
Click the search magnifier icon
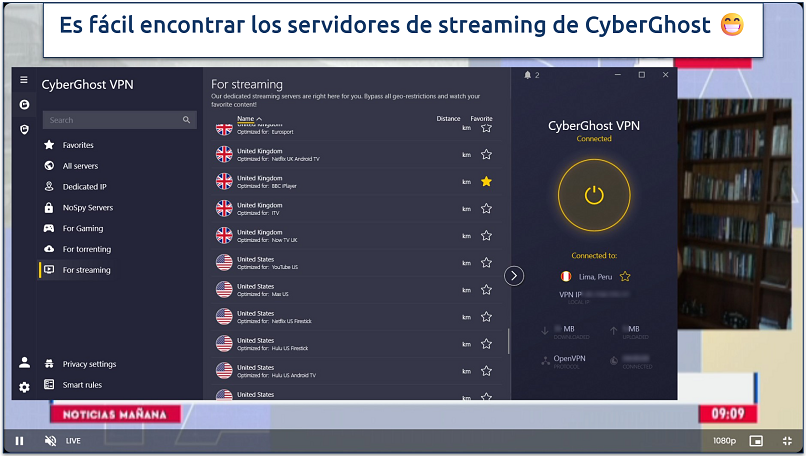[186, 120]
